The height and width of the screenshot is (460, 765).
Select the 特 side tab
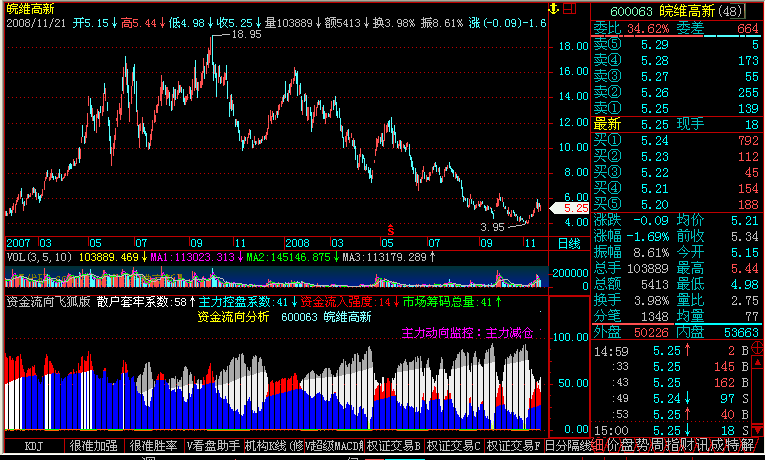pos(731,445)
